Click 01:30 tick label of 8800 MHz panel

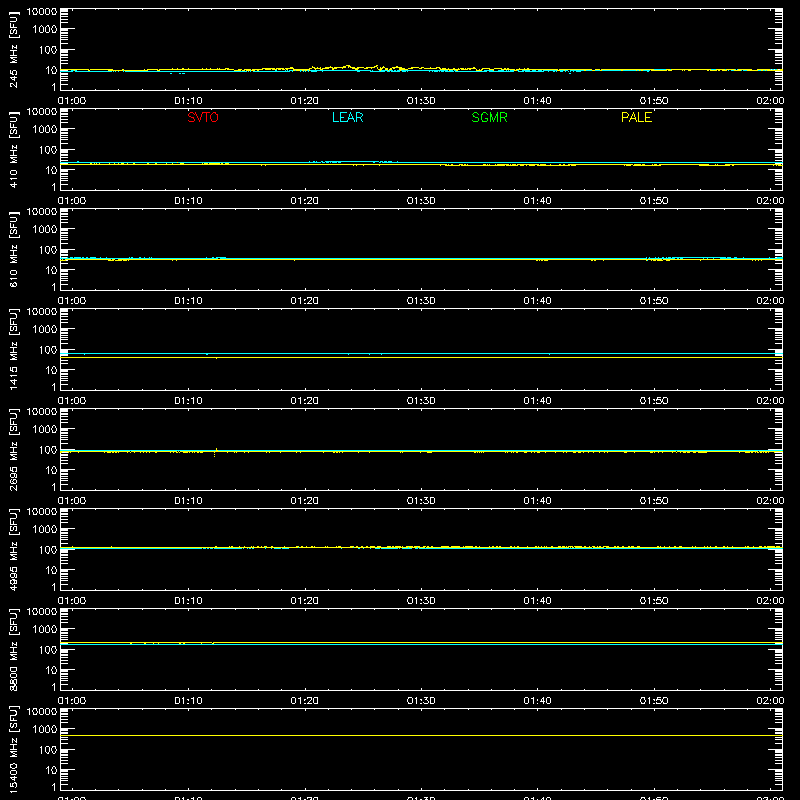421,701
